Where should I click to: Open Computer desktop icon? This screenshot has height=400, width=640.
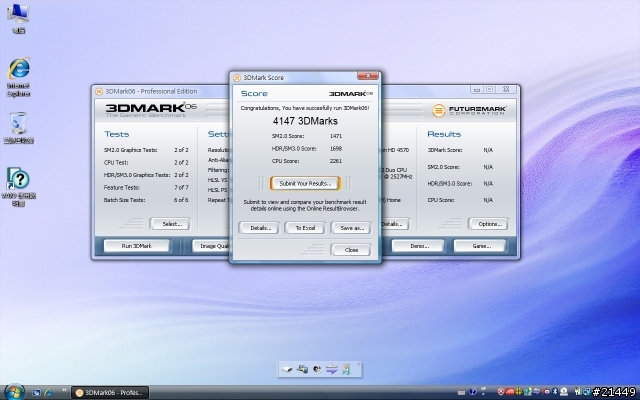click(x=18, y=18)
